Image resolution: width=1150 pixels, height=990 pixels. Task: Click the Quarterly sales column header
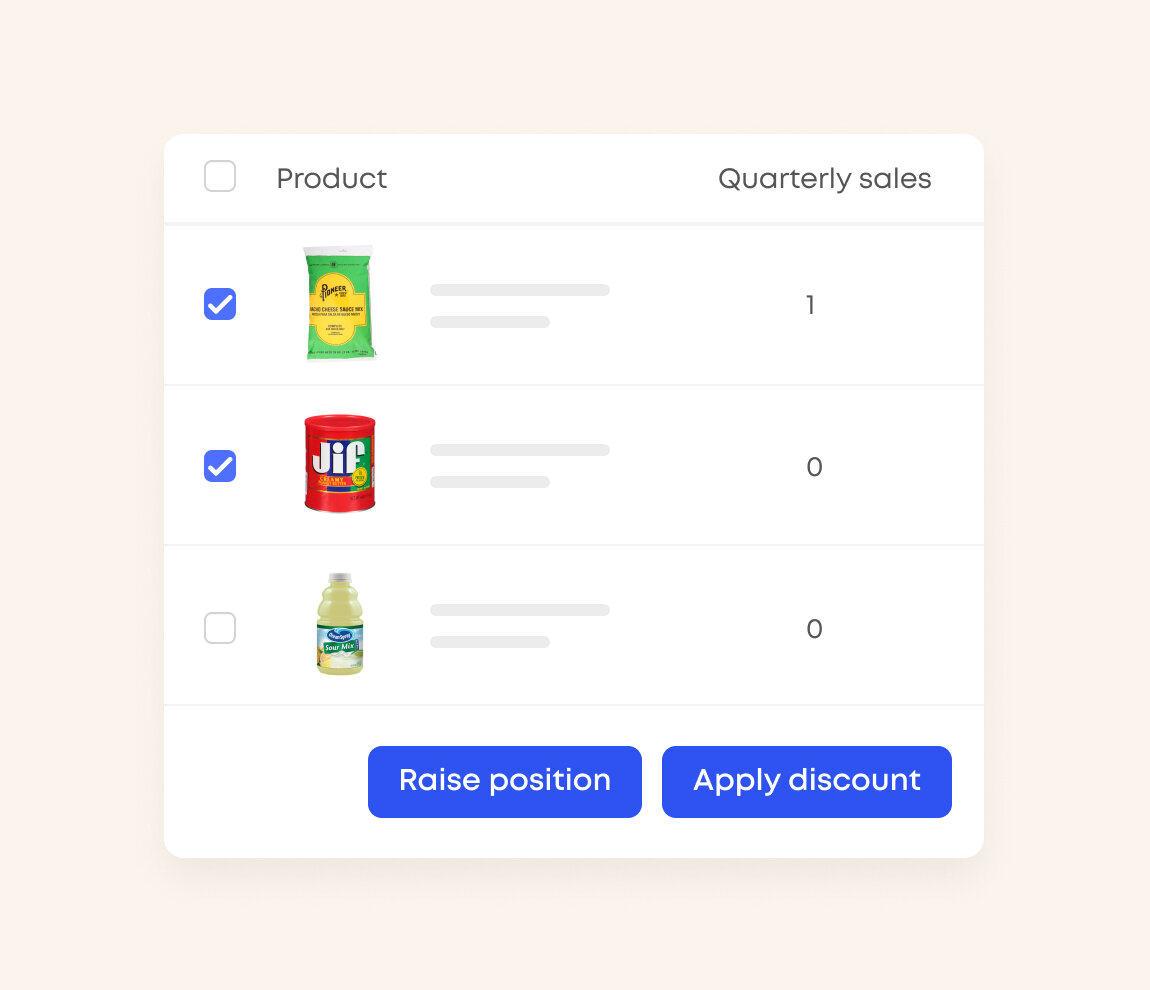click(x=824, y=179)
